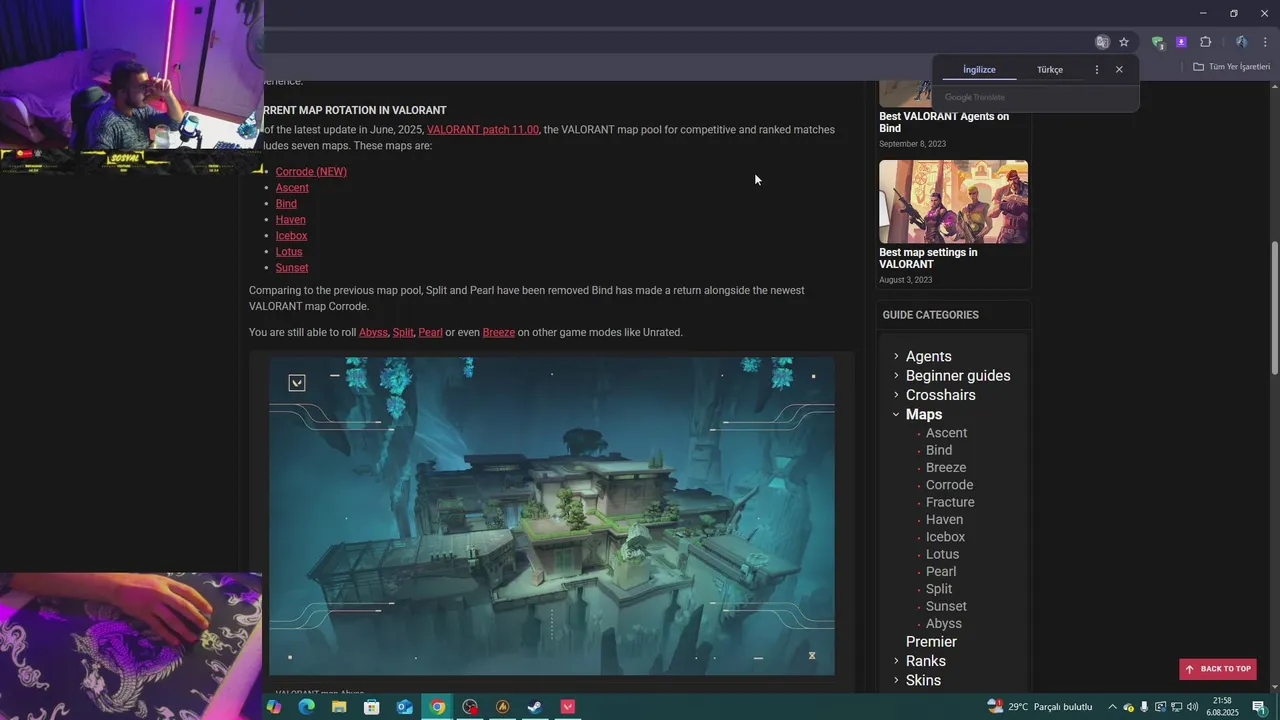Open Abyss in sidebar Maps list

(944, 624)
